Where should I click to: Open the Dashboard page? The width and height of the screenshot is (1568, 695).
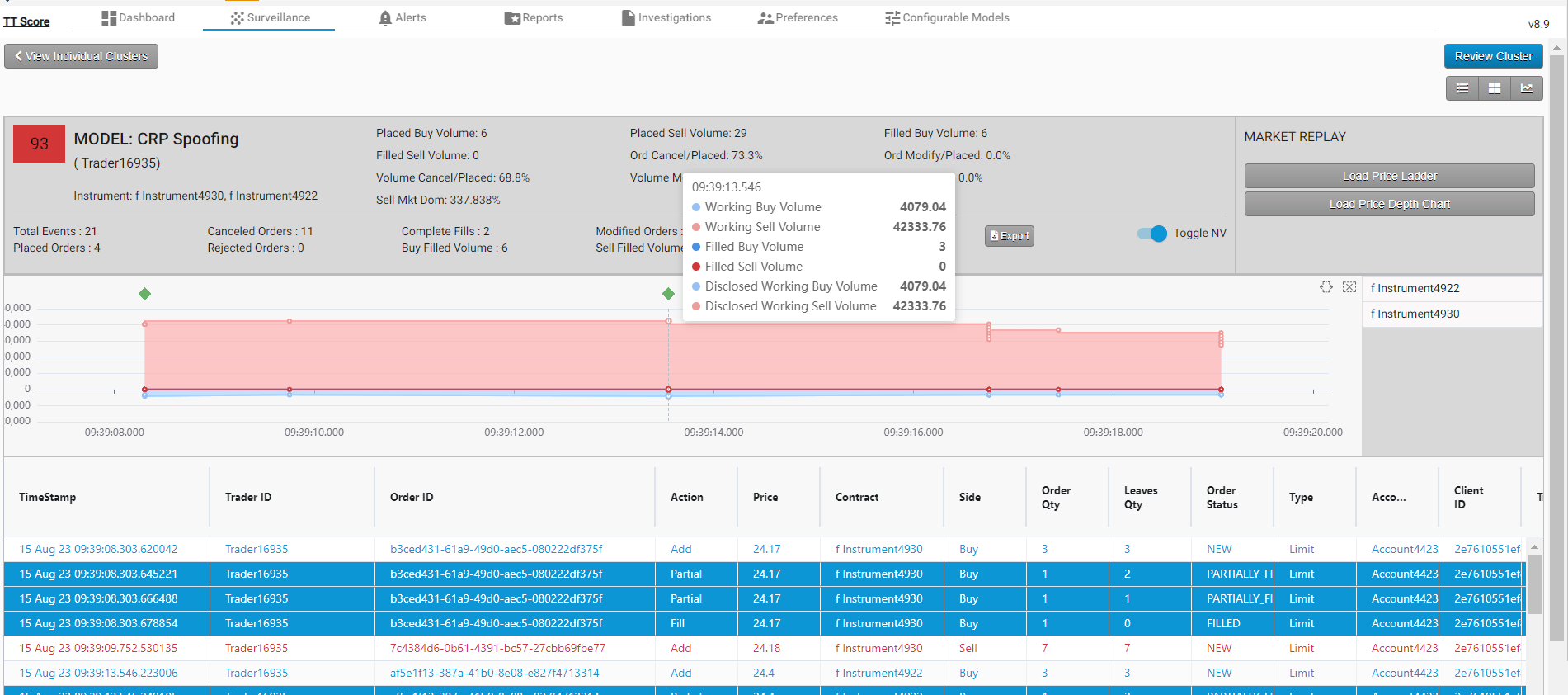pyautogui.click(x=138, y=17)
